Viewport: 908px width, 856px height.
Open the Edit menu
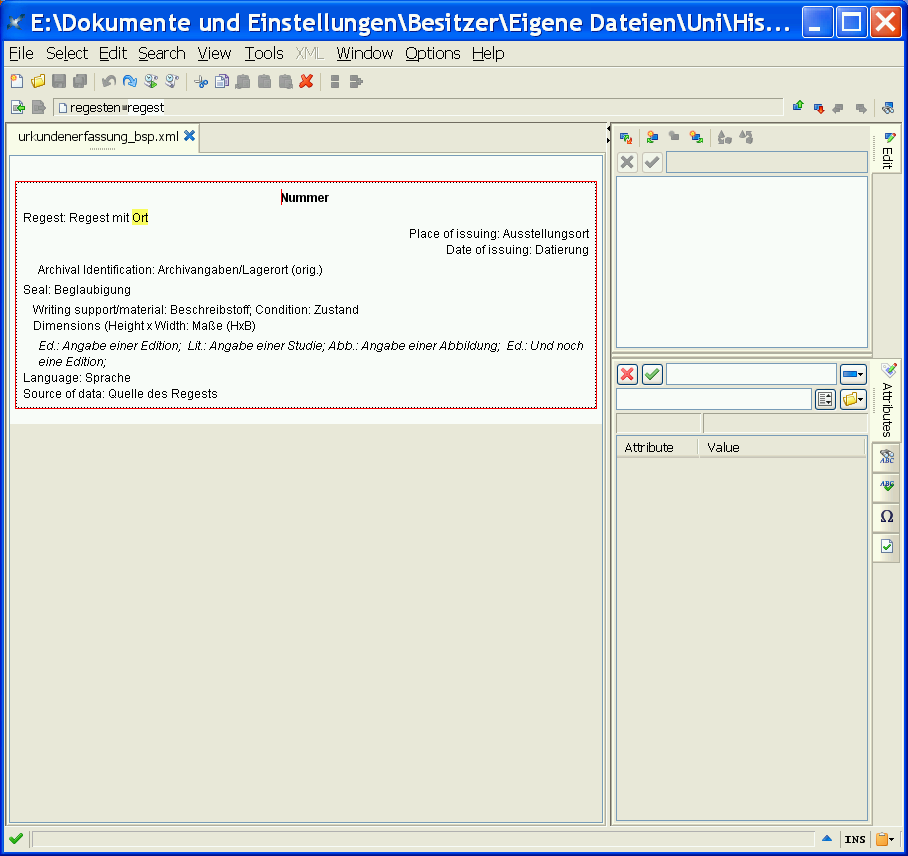pyautogui.click(x=112, y=53)
